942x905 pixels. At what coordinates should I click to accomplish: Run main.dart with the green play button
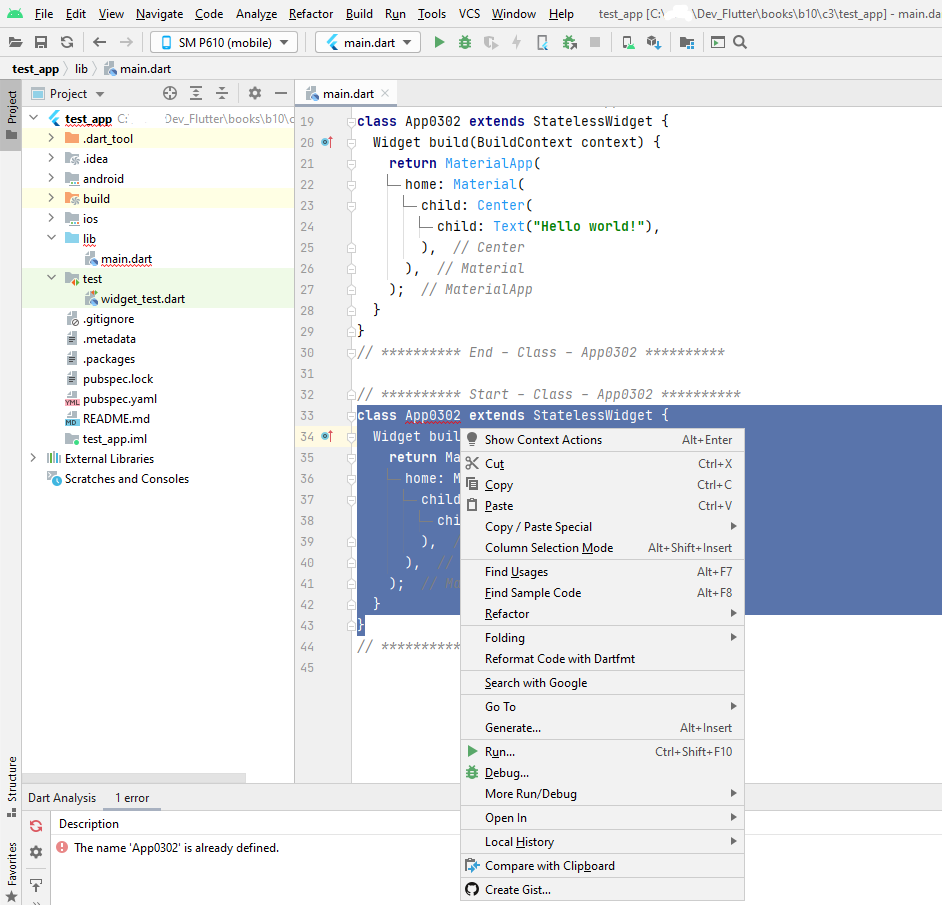(x=439, y=42)
